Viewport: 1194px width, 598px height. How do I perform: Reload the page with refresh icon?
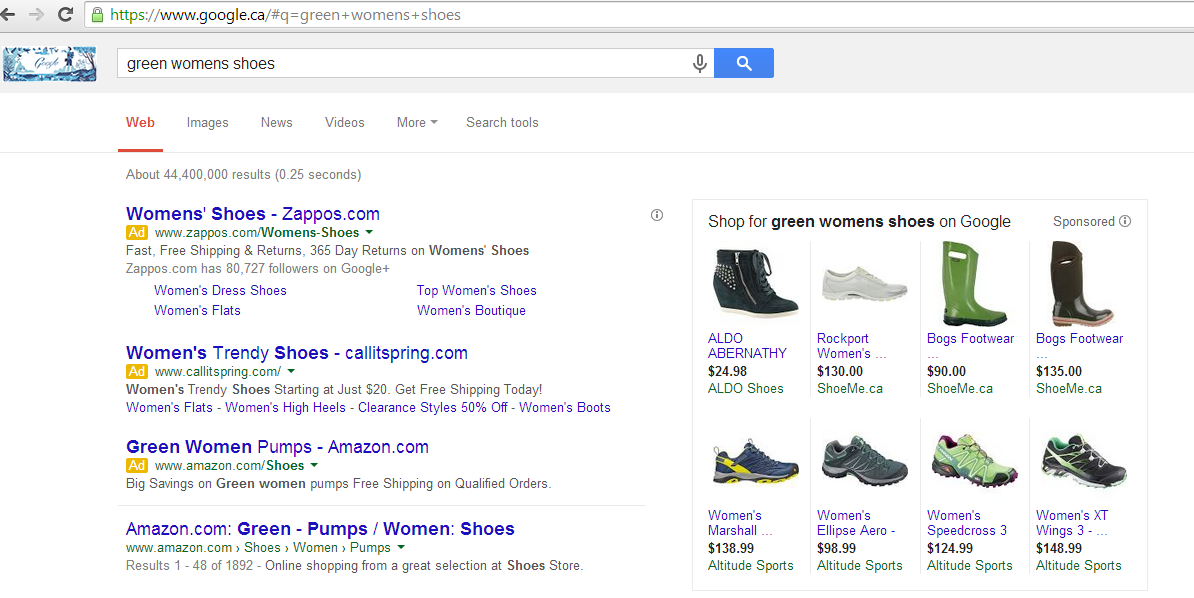click(x=65, y=14)
